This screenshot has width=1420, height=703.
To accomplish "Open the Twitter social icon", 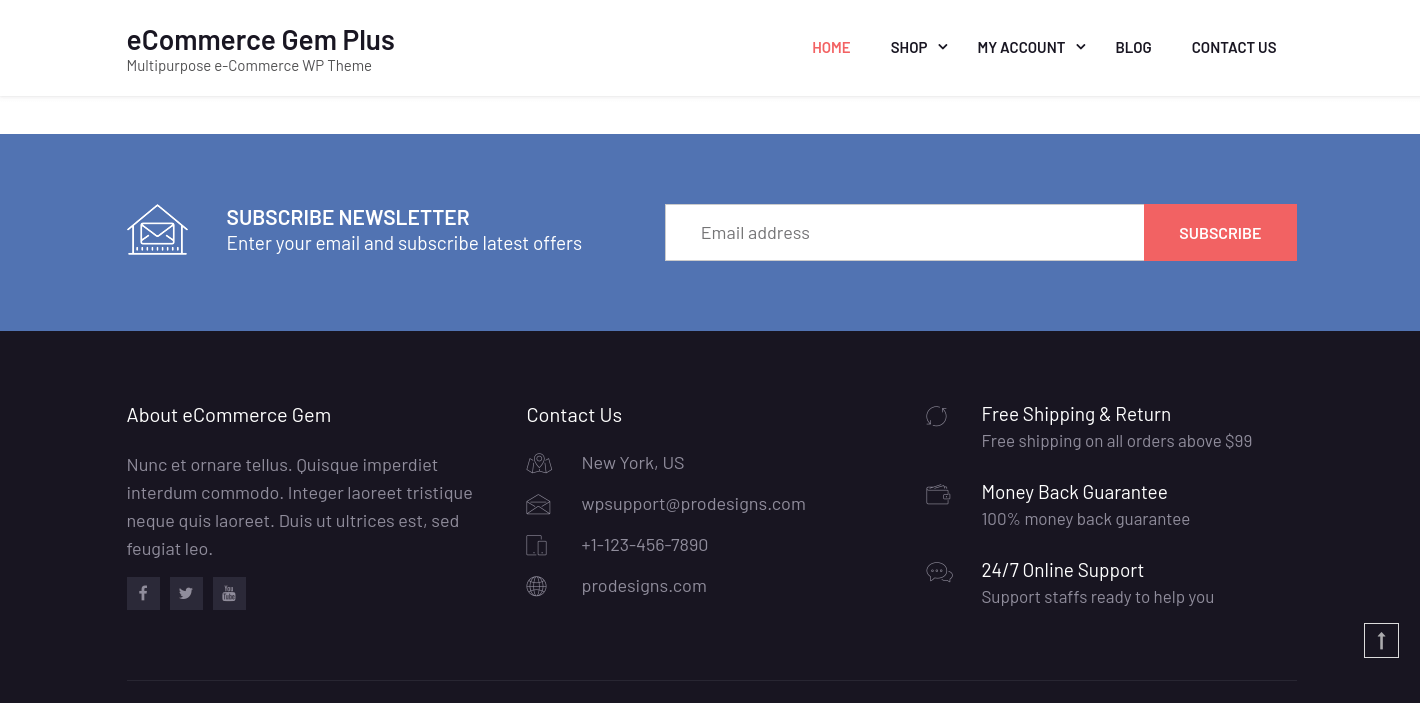I will (186, 593).
